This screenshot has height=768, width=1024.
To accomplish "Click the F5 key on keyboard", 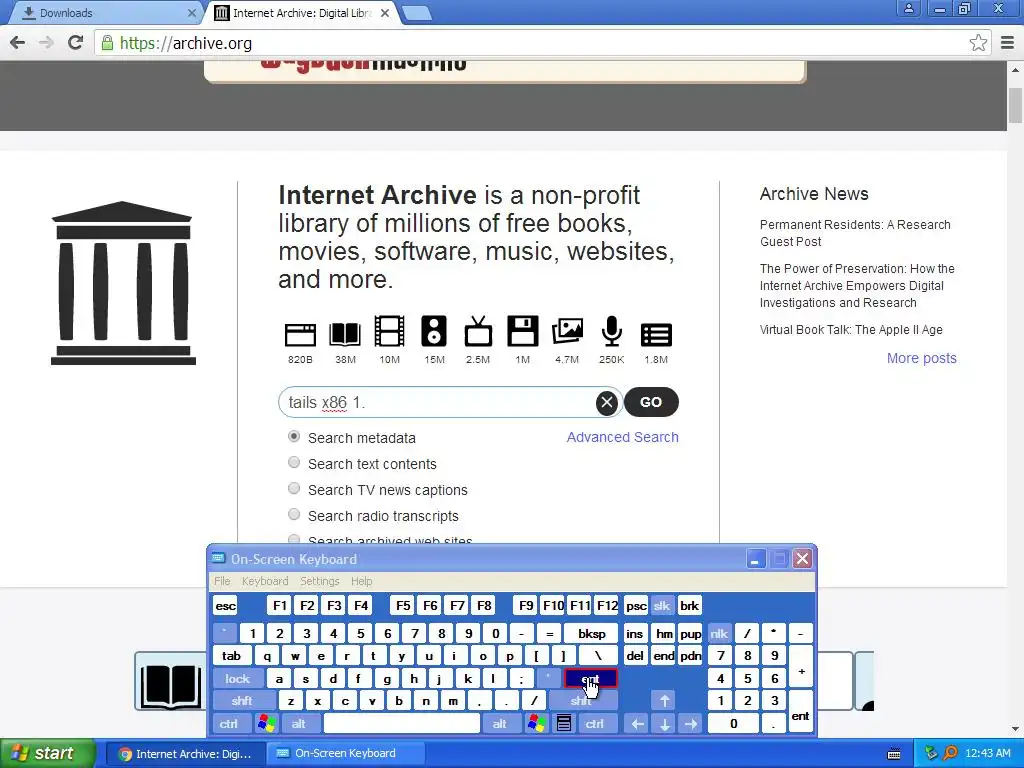I will click(403, 605).
